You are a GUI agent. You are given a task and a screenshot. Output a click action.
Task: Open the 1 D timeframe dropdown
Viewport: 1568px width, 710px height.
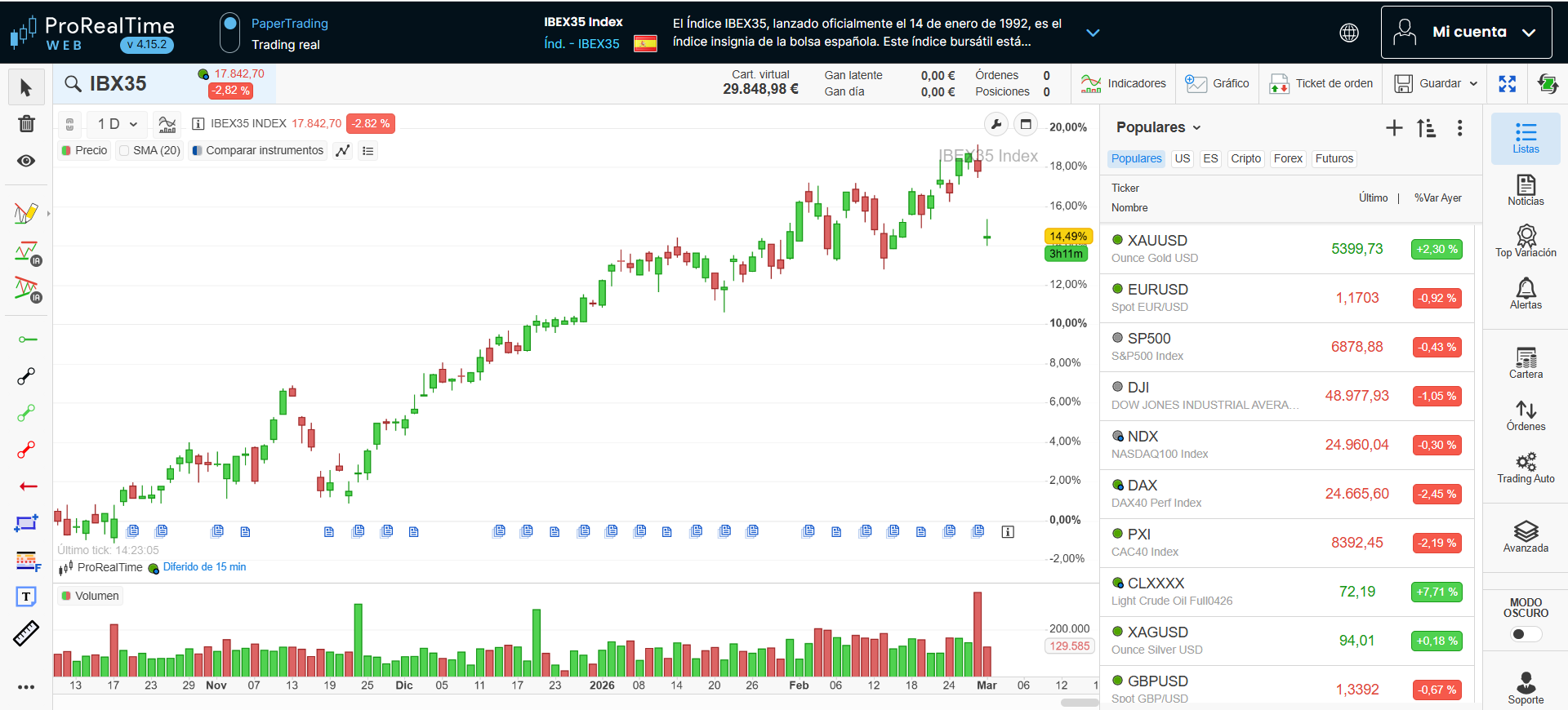point(117,124)
